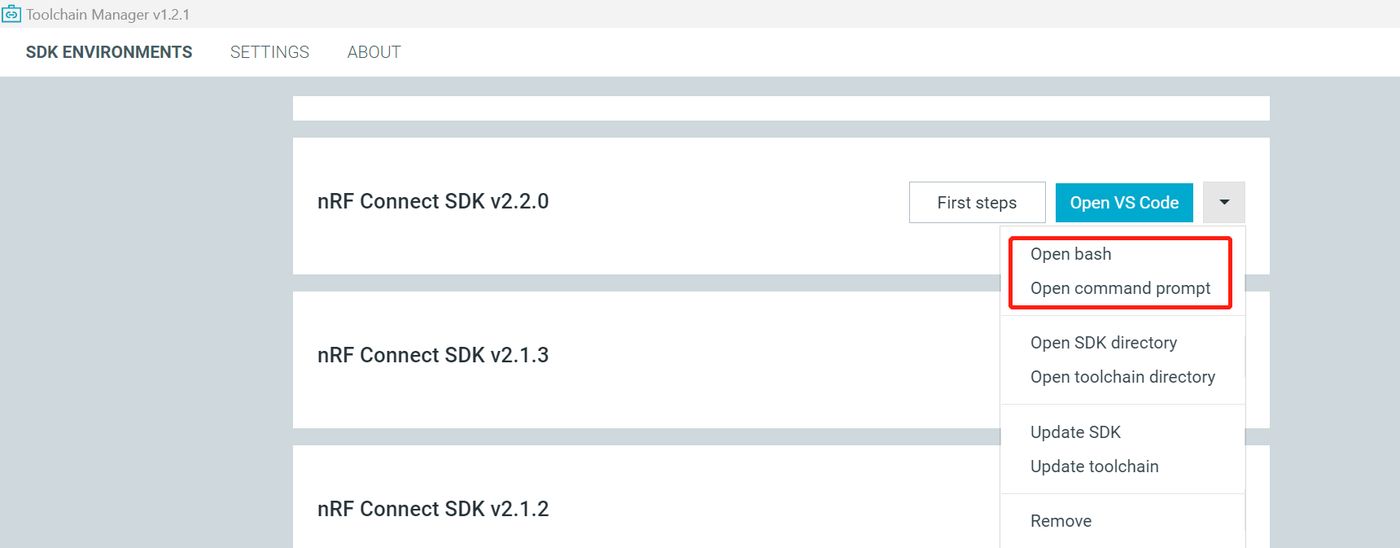Click the Toolchain Manager app icon
1400x548 pixels.
point(11,14)
